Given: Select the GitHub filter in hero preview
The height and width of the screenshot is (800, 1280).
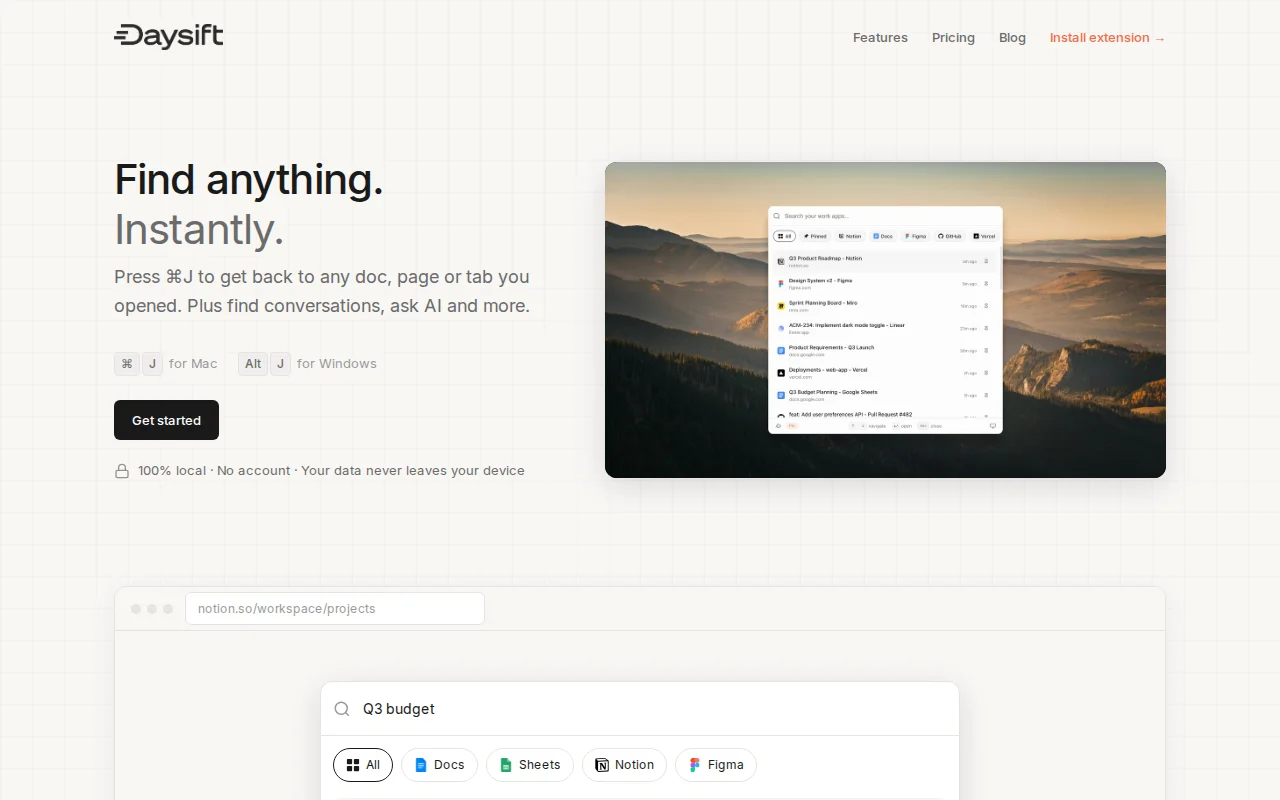Looking at the screenshot, I should [950, 236].
